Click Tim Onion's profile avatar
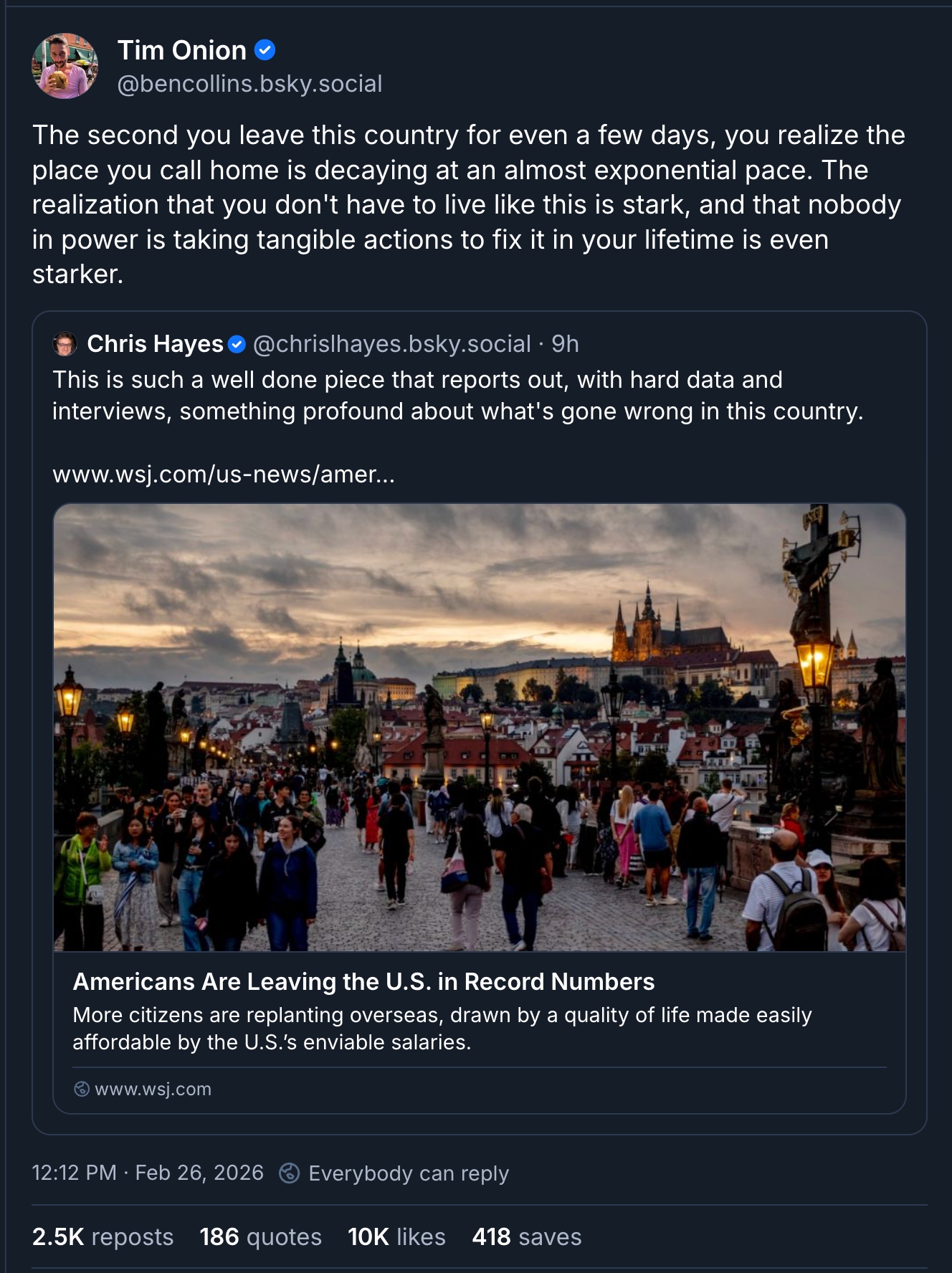This screenshot has height=1273, width=952. 65,66
